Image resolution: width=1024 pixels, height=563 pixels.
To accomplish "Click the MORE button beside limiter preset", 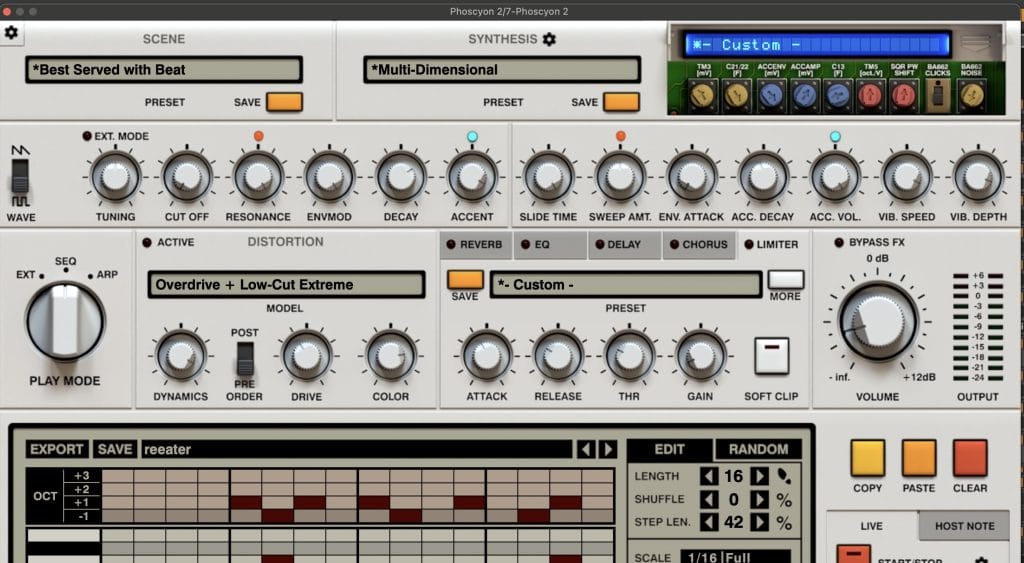I will 785,280.
